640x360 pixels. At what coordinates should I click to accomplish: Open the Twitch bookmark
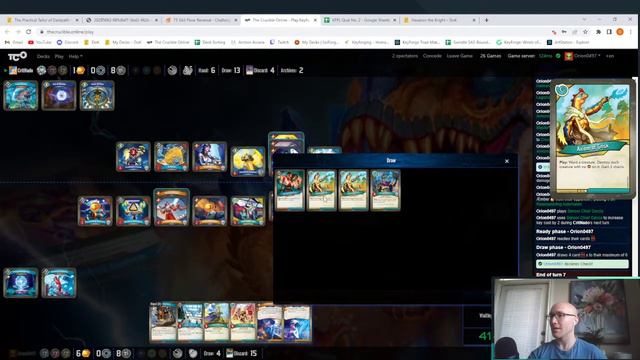(280, 42)
